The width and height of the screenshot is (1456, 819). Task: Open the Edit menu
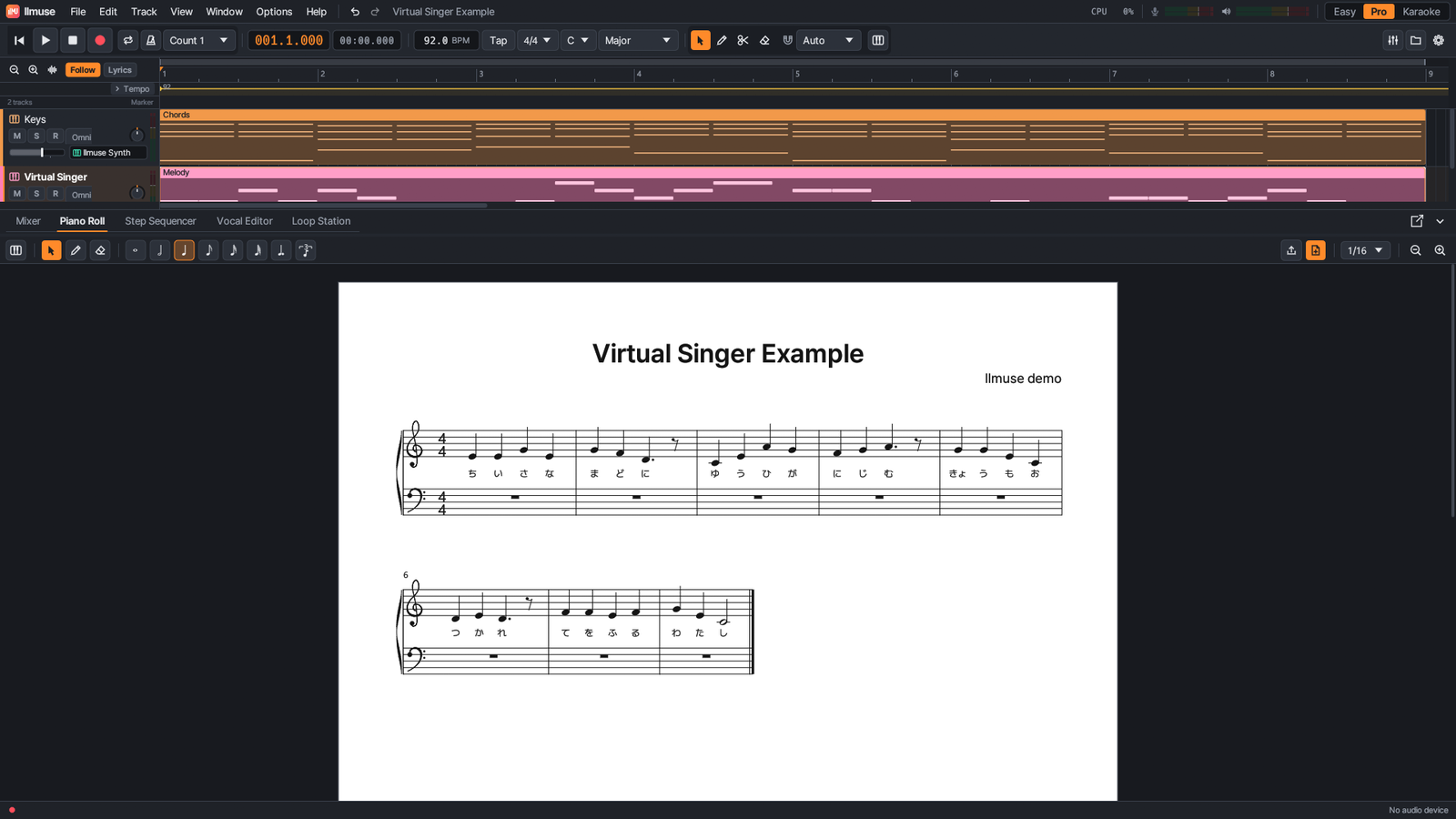point(108,12)
